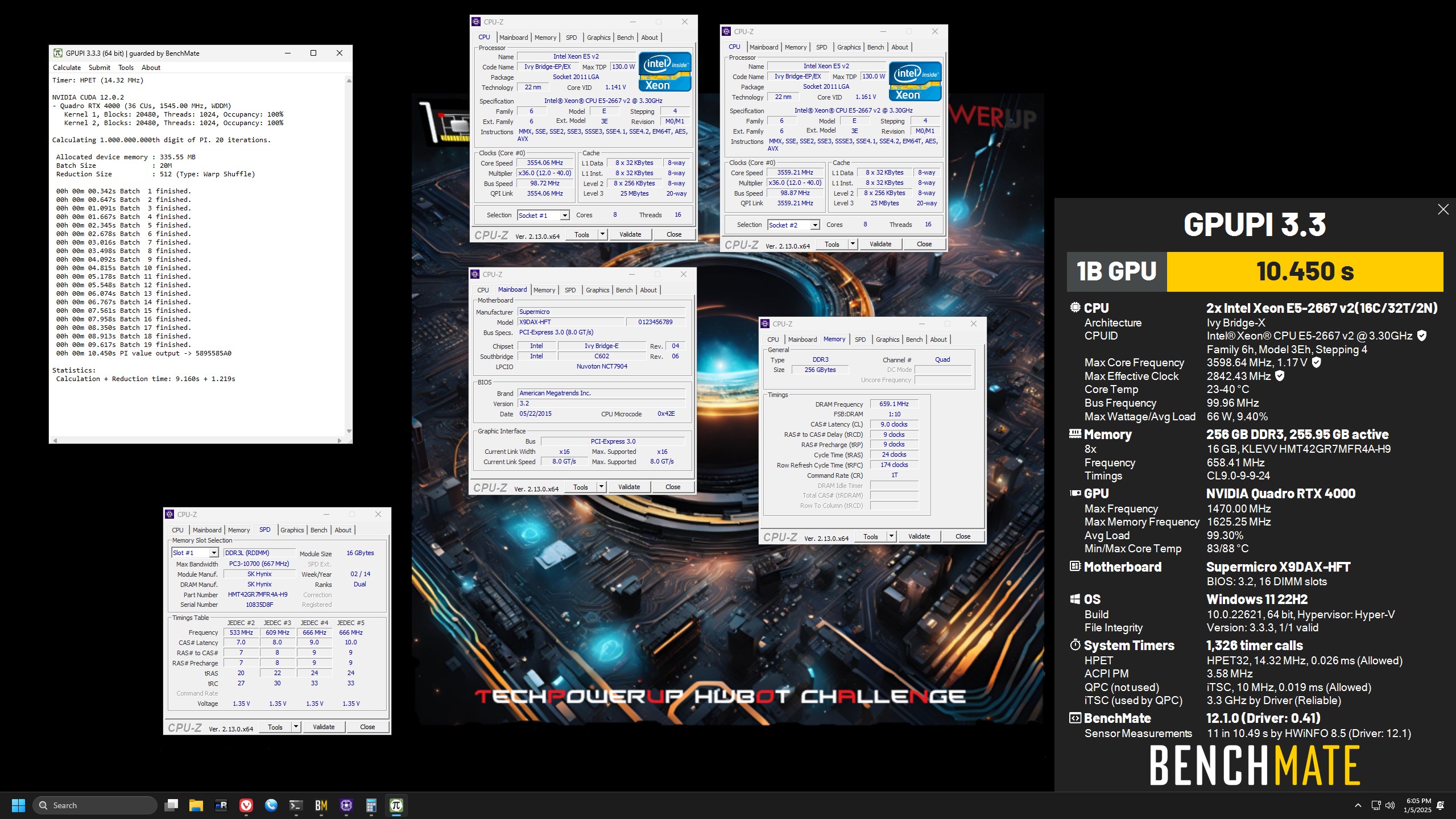The image size is (1456, 819).
Task: Open the About tab in CPU-Z SPD window
Action: [342, 530]
